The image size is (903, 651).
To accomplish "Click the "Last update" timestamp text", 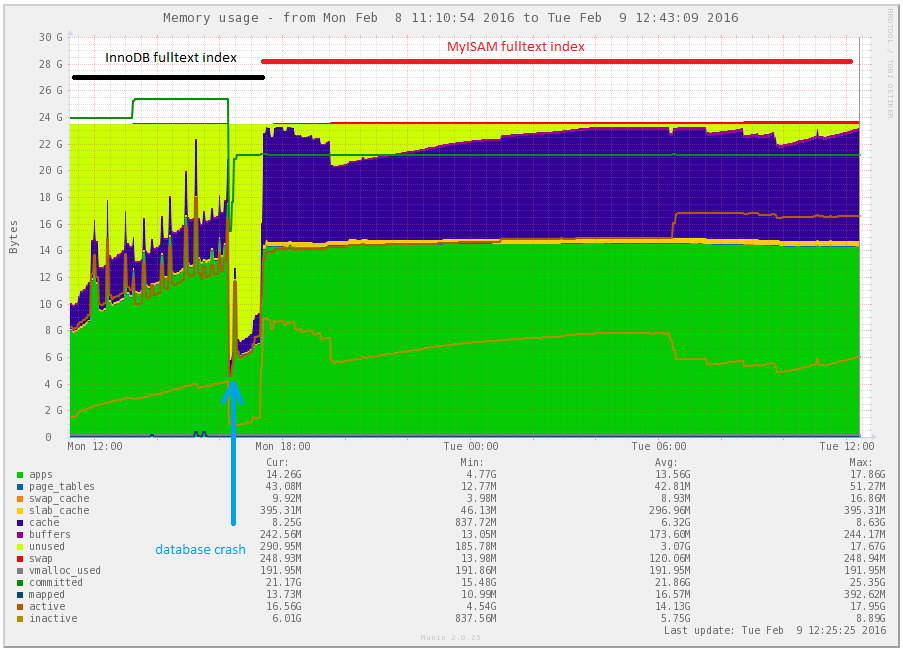I will click(774, 631).
